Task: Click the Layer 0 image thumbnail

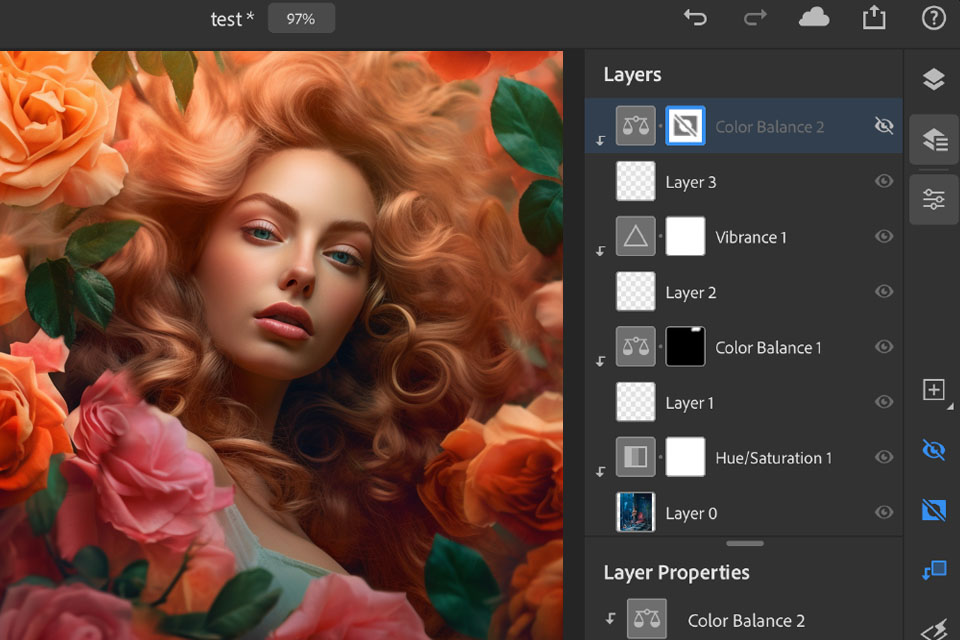Action: pyautogui.click(x=636, y=512)
